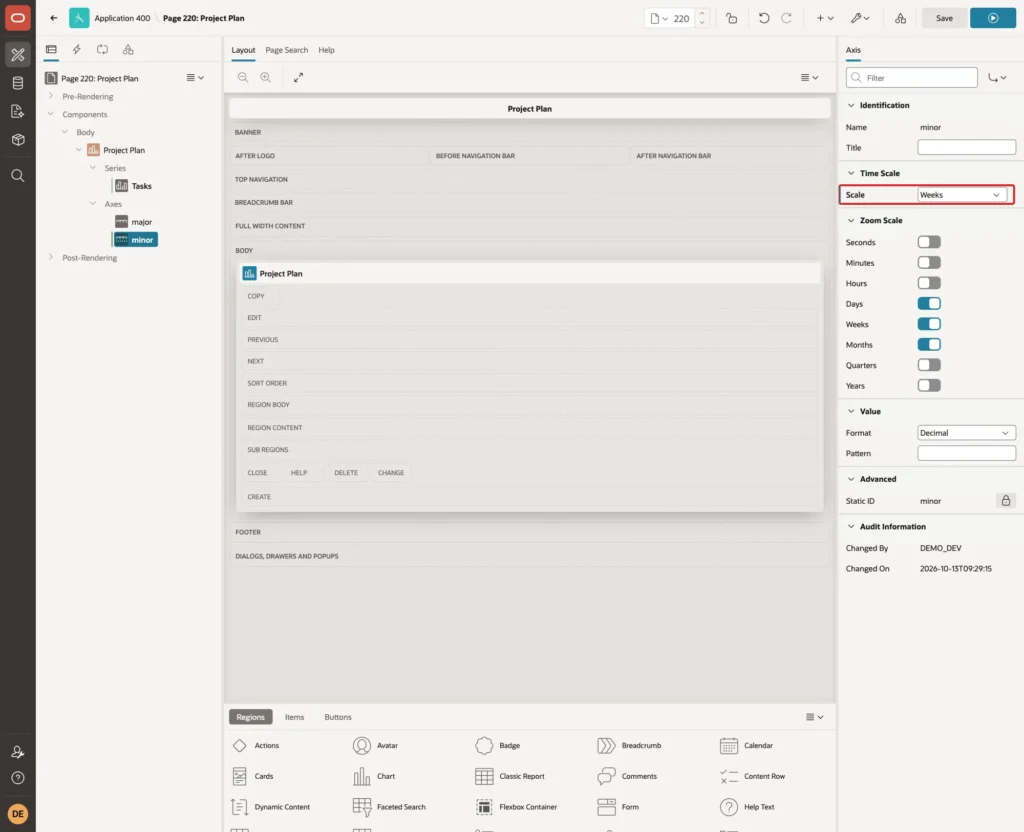Click the Redo icon in toolbar
The height and width of the screenshot is (832, 1024).
(x=786, y=18)
